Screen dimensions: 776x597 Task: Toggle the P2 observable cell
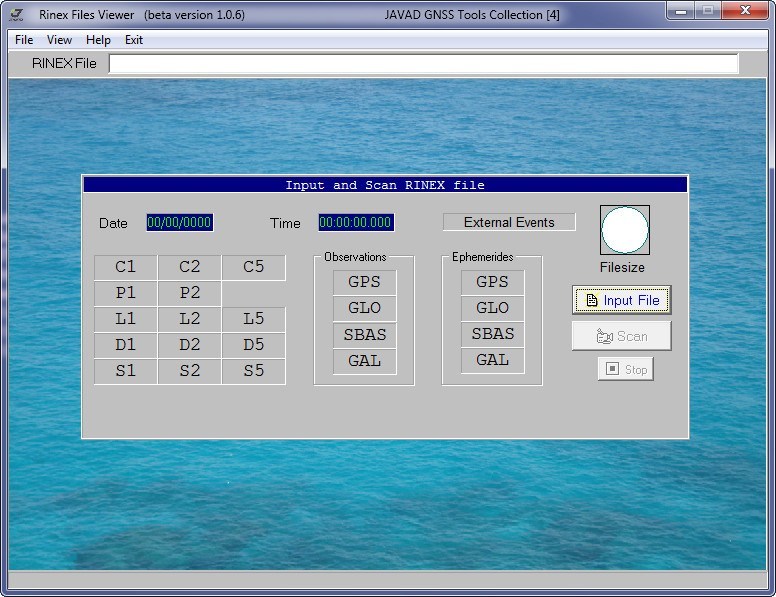tap(189, 294)
